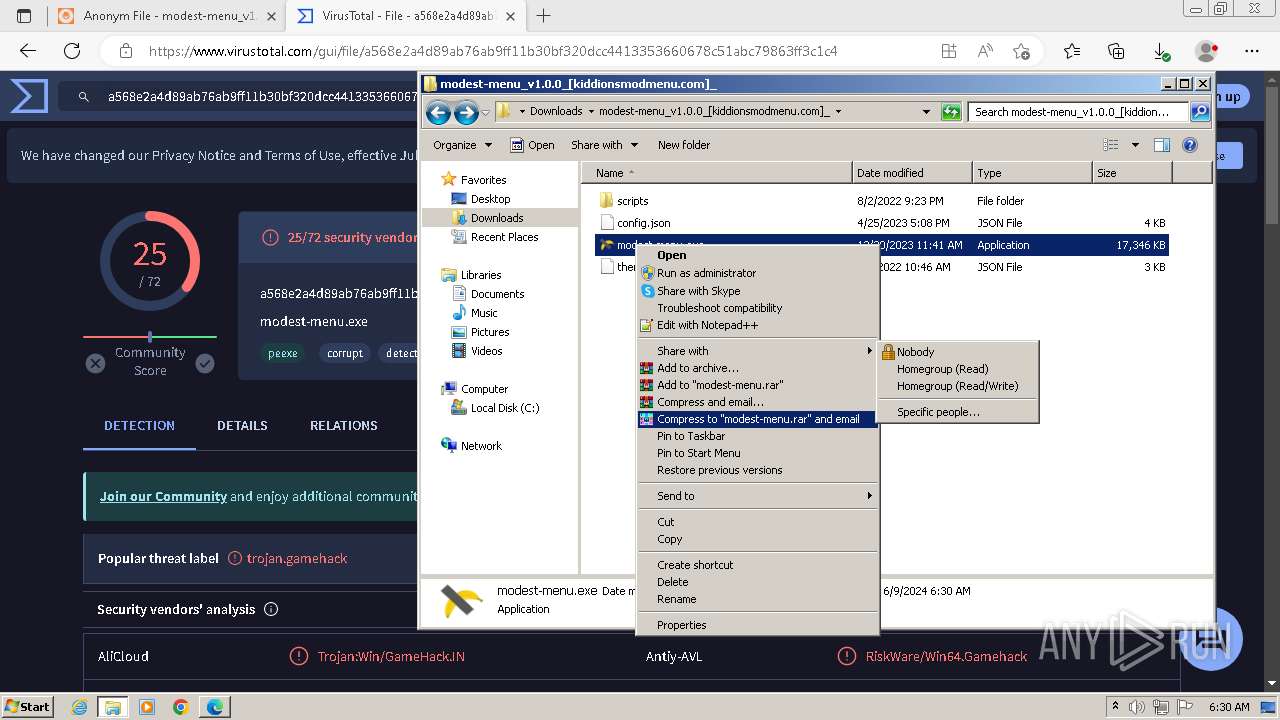Select Nobody in Share with submenu
1280x720 pixels.
click(958, 352)
